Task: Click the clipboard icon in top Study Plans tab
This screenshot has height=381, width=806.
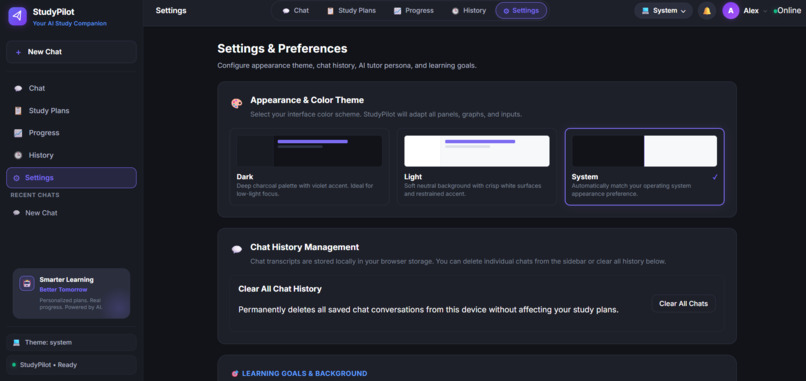Action: pos(331,11)
